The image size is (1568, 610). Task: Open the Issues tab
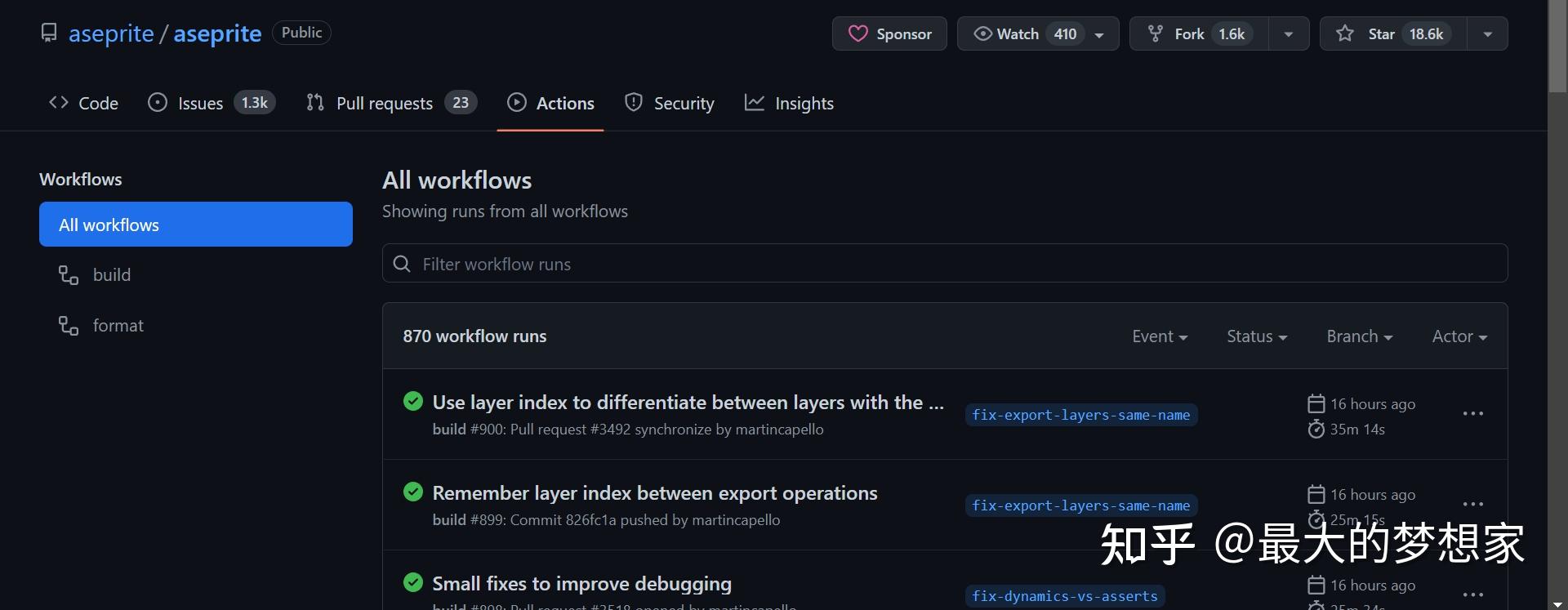pyautogui.click(x=212, y=103)
